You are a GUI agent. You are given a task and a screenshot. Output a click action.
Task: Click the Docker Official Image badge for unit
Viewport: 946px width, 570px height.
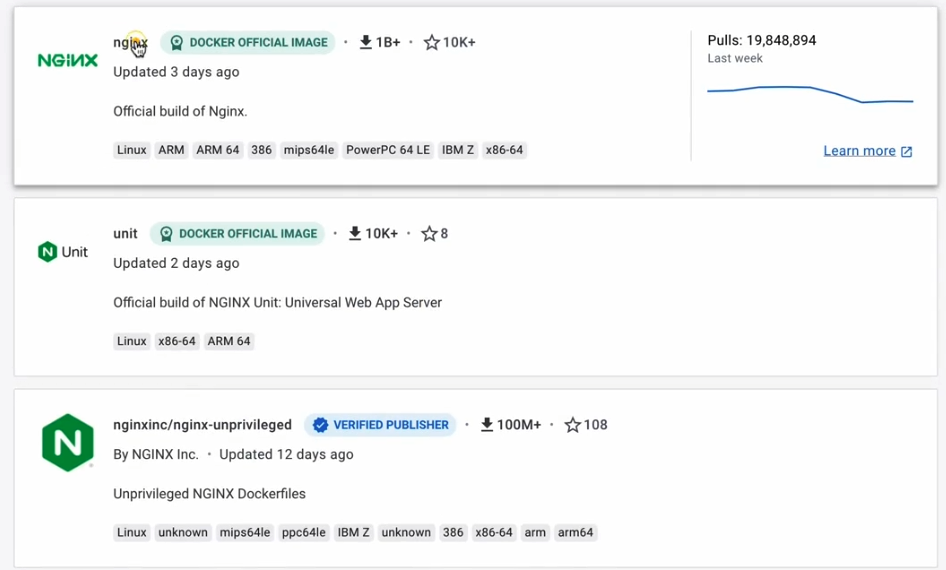237,233
